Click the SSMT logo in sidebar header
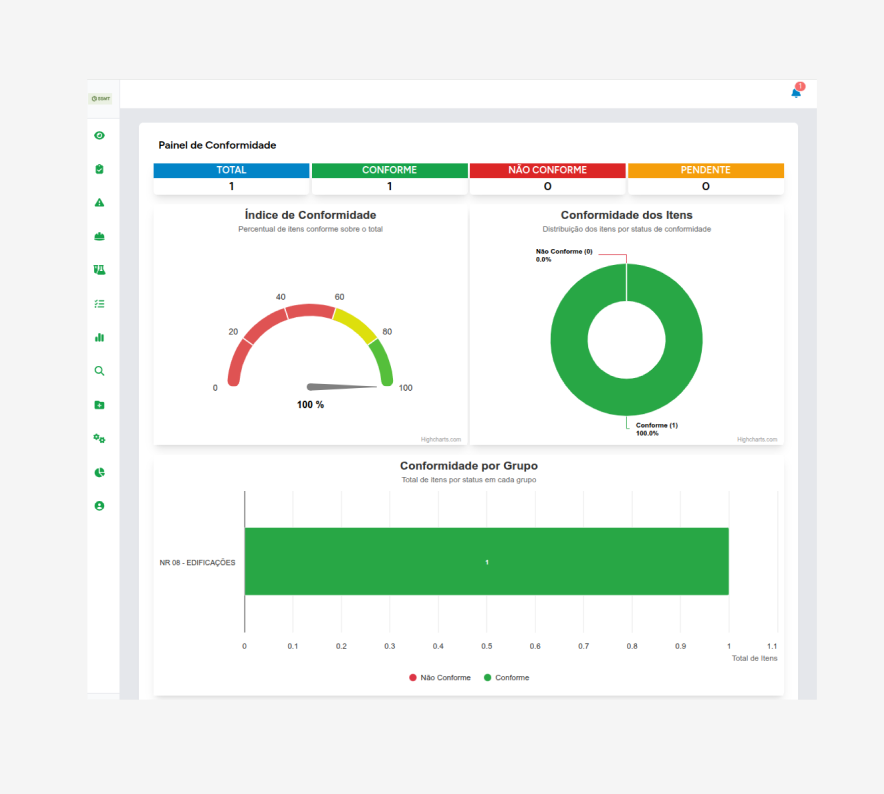The image size is (884, 794). [x=100, y=99]
